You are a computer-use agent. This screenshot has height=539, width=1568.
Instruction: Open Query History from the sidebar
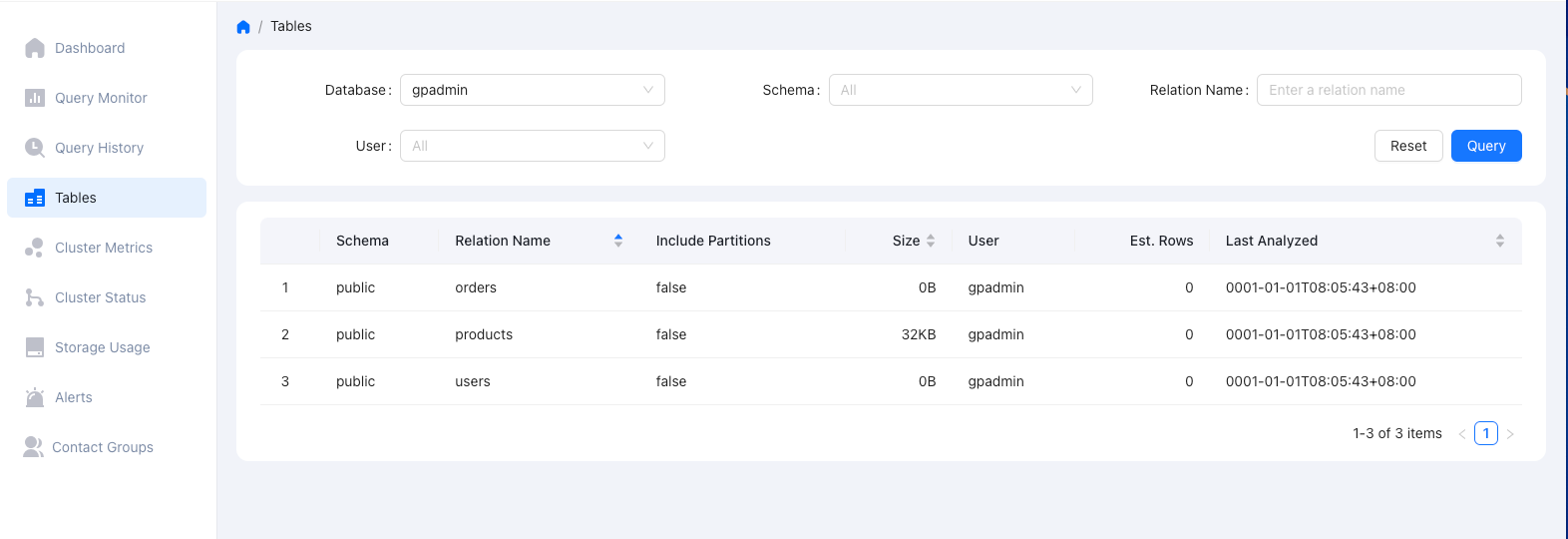pyautogui.click(x=99, y=148)
